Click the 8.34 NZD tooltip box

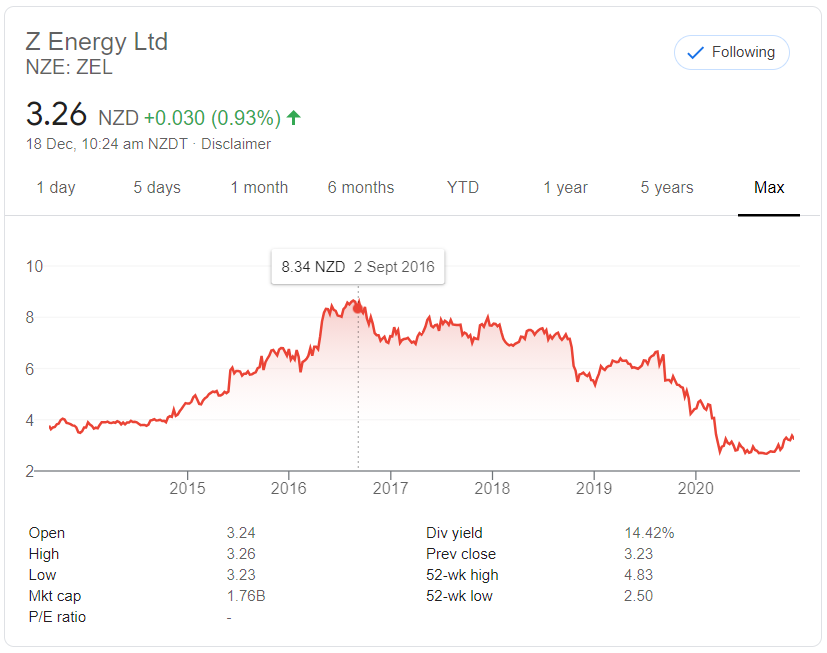pyautogui.click(x=358, y=267)
